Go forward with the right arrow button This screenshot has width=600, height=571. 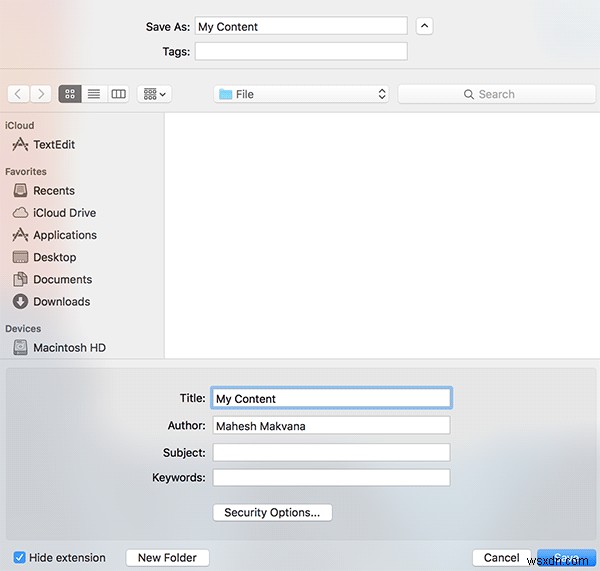[41, 94]
